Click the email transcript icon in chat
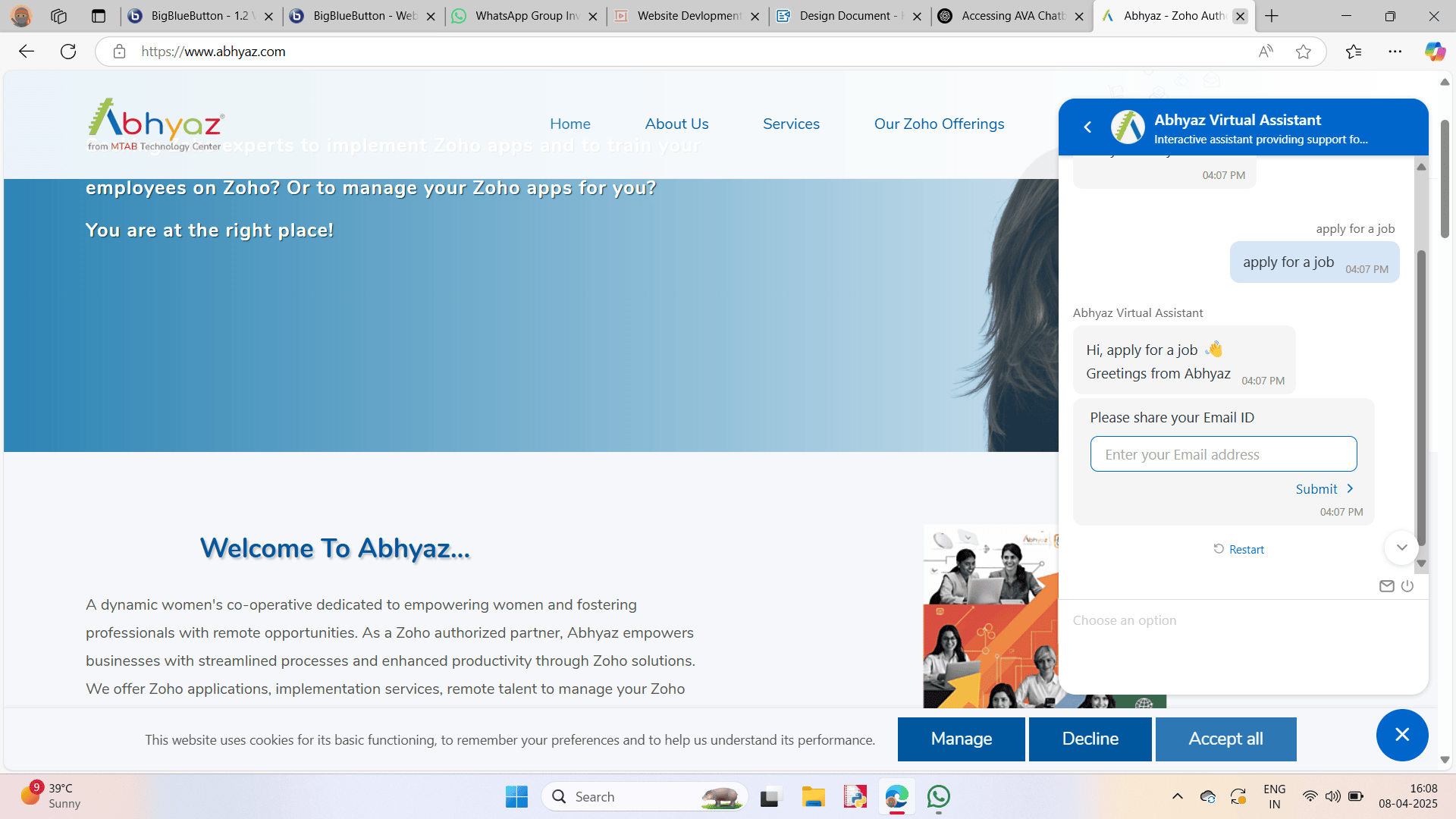This screenshot has height=819, width=1456. tap(1386, 586)
